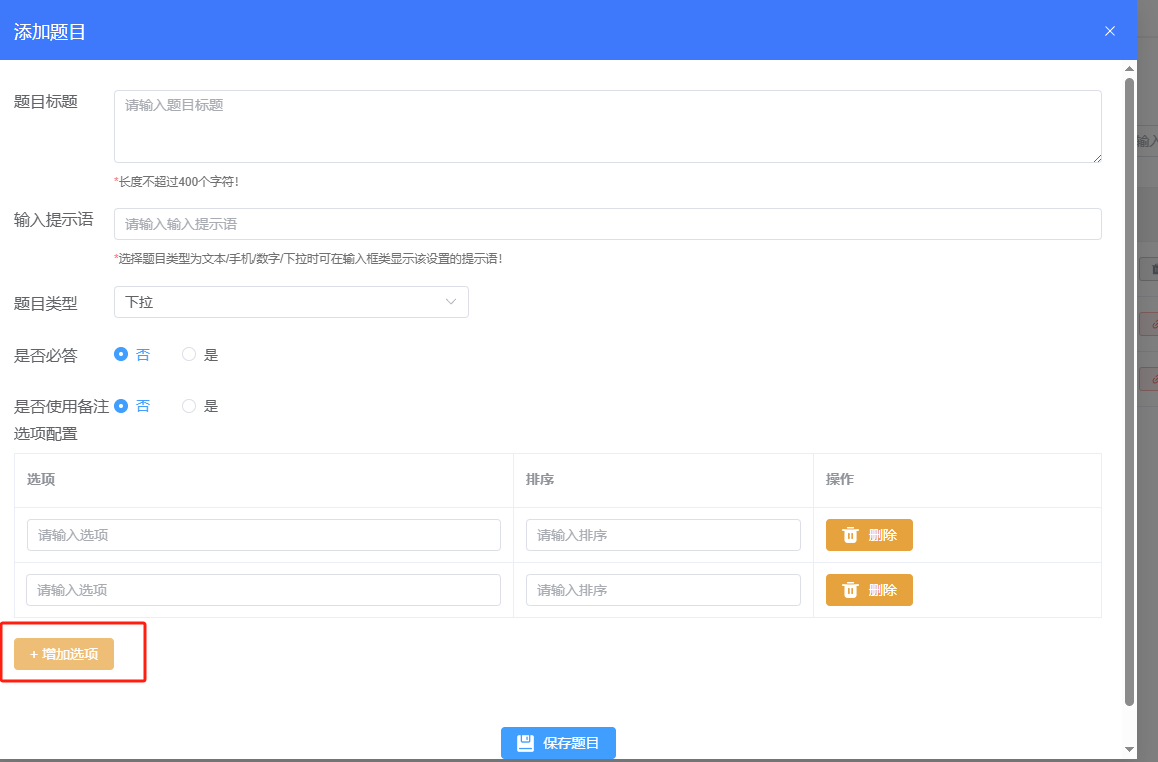Click the 题目标题 text area
The width and height of the screenshot is (1158, 762).
608,126
